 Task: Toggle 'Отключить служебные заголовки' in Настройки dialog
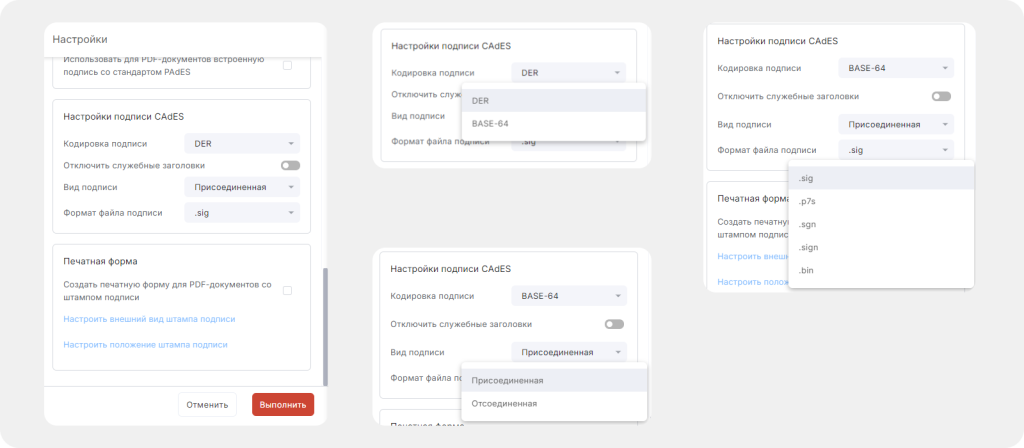click(290, 165)
